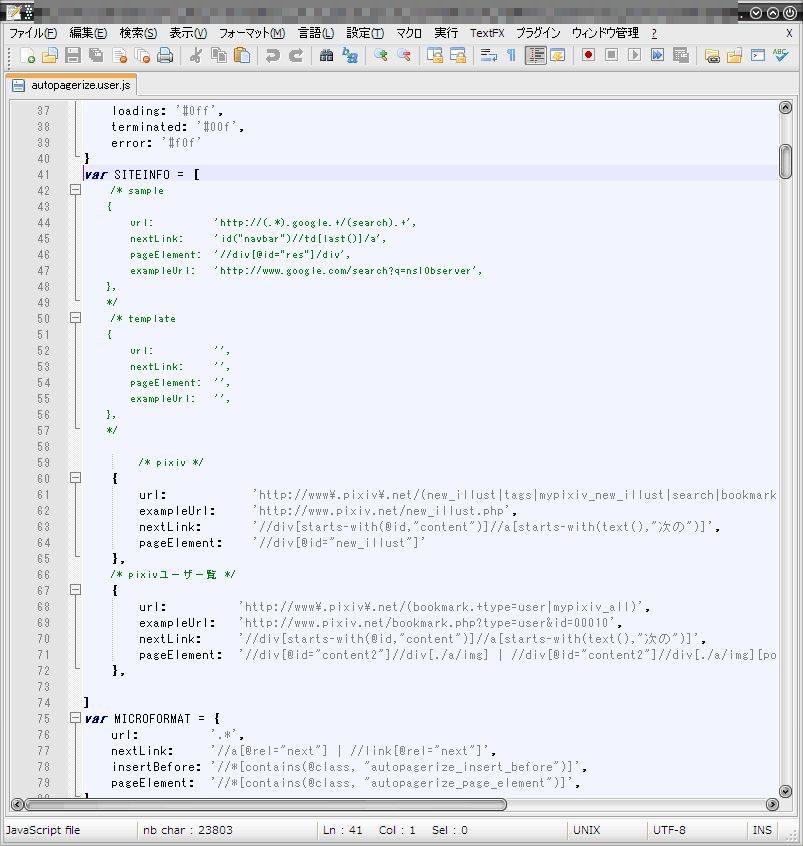Viewport: 803px width, 846px height.
Task: Collapse the fold marker at the template comment
Action: (x=75, y=319)
